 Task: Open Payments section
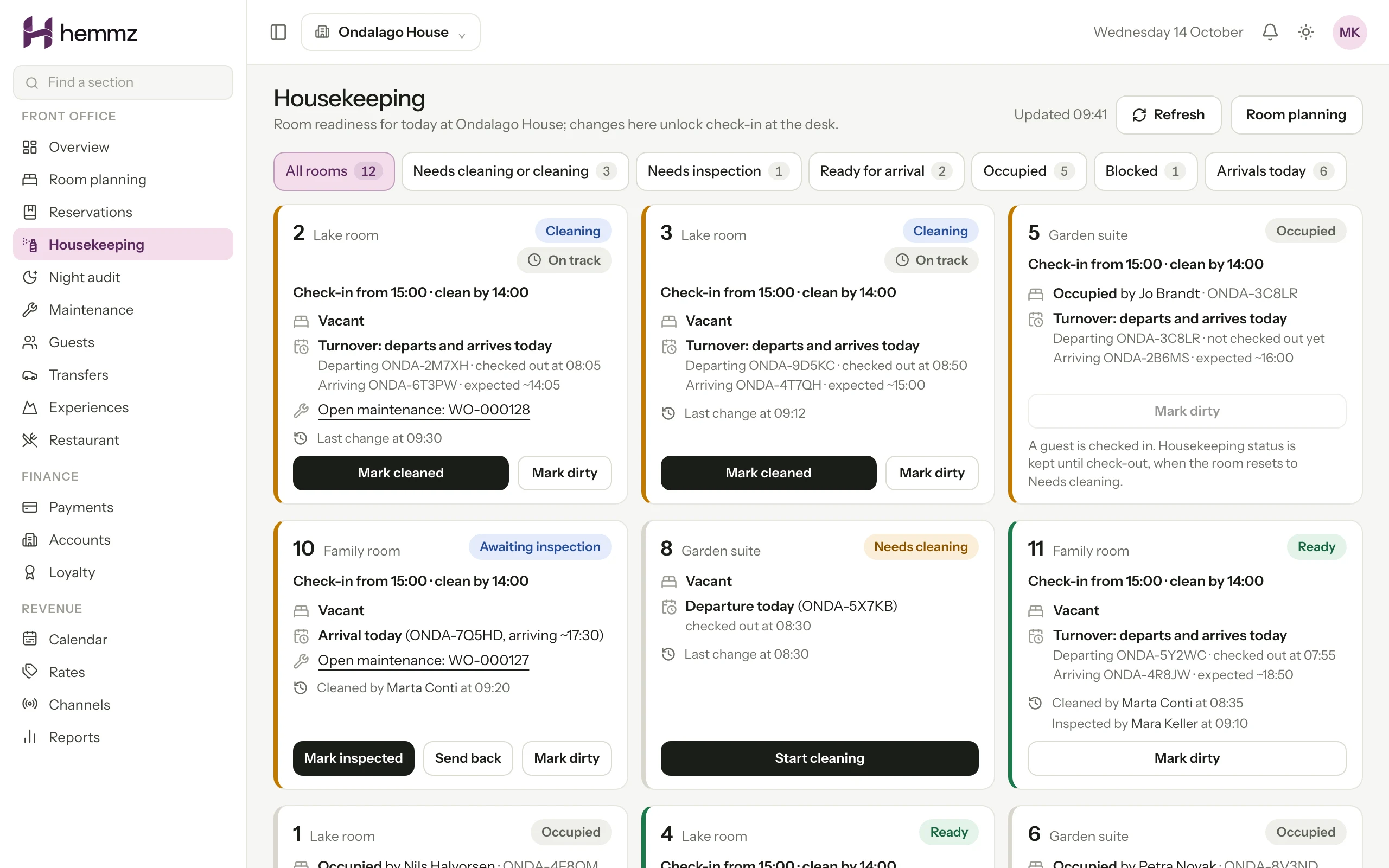point(123,507)
